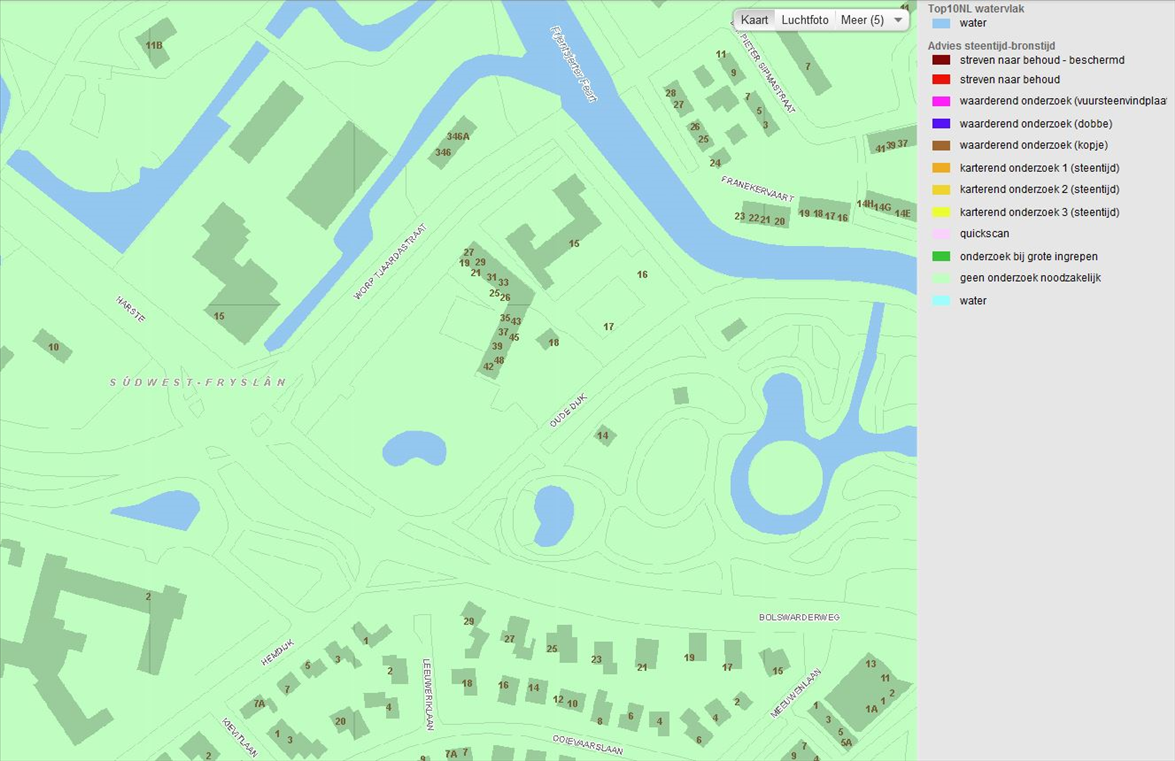Click the SÚDWEST-FRYSLÂN municipality label
This screenshot has height=761, width=1175.
point(198,382)
